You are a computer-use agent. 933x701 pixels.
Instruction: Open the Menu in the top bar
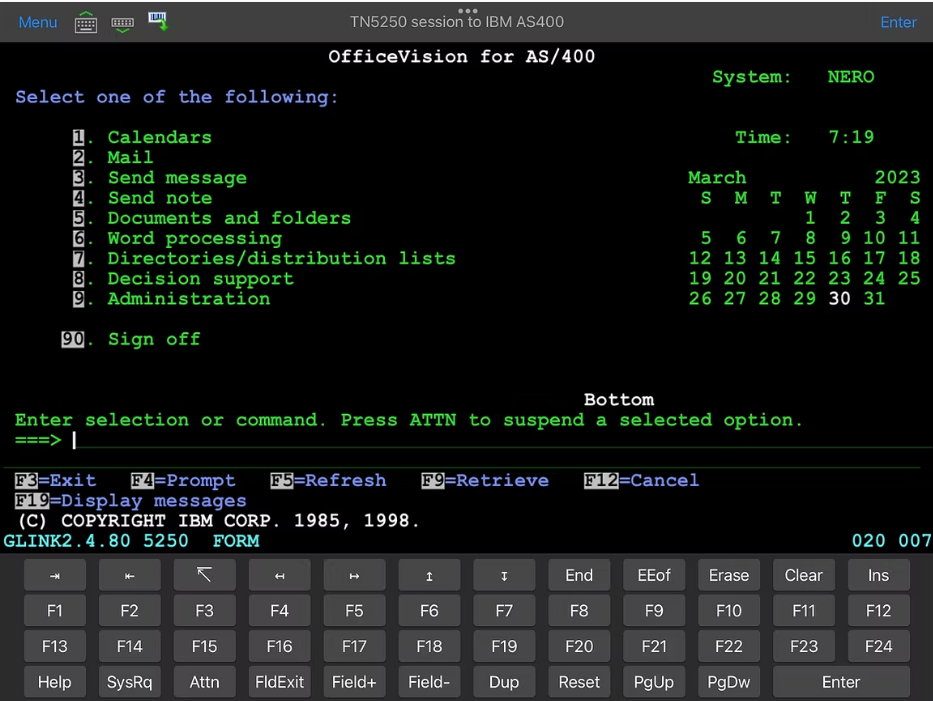tap(38, 22)
